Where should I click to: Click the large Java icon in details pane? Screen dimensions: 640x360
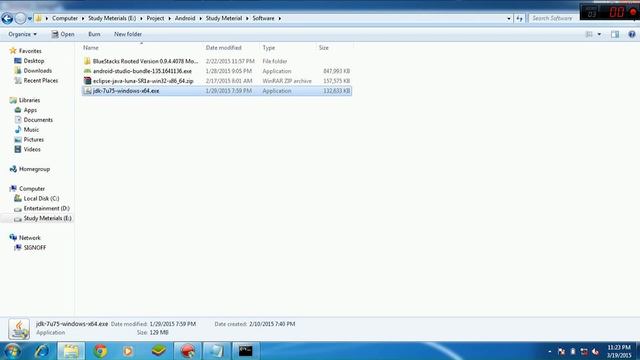click(x=19, y=329)
